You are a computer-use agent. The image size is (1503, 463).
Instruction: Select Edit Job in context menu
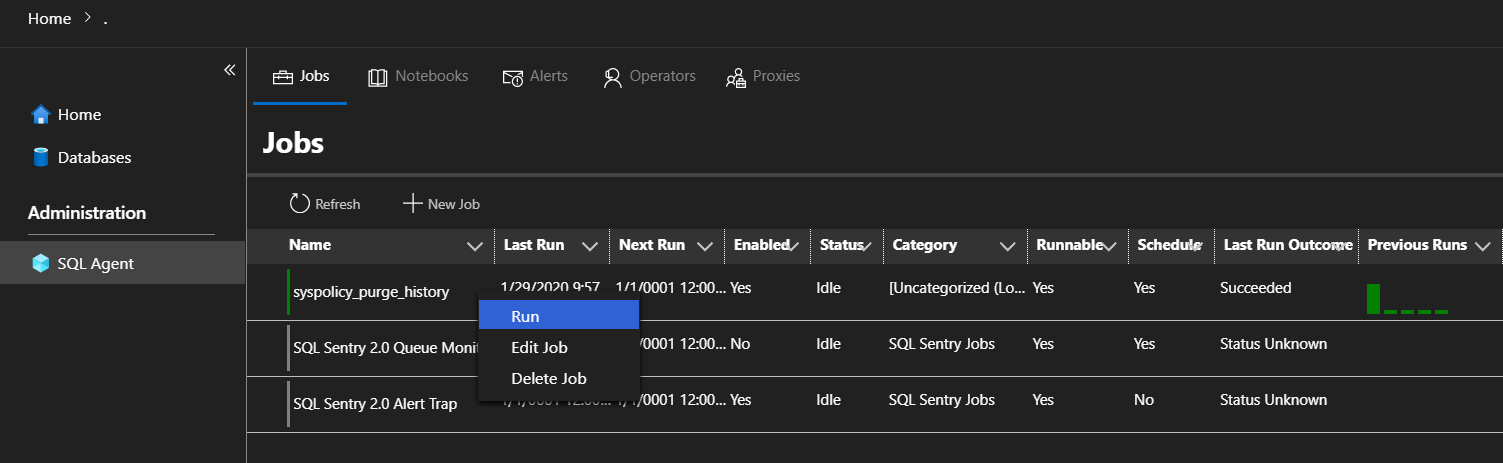pos(539,348)
